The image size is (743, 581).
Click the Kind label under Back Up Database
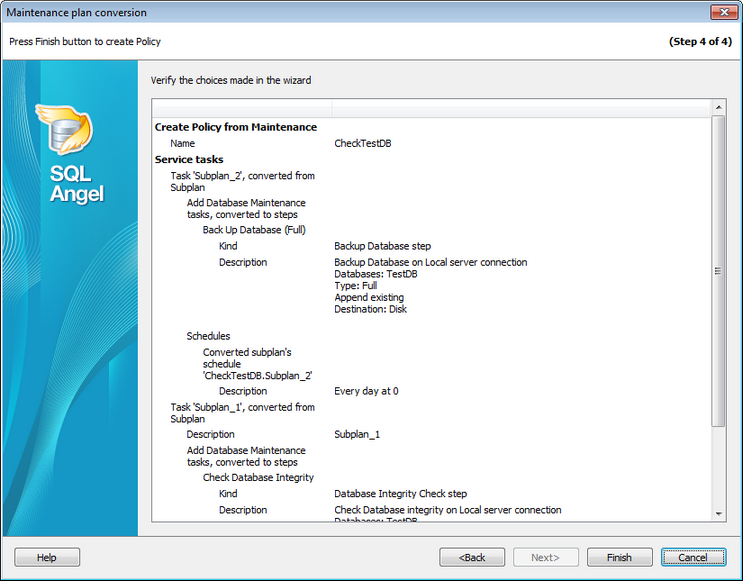(228, 246)
